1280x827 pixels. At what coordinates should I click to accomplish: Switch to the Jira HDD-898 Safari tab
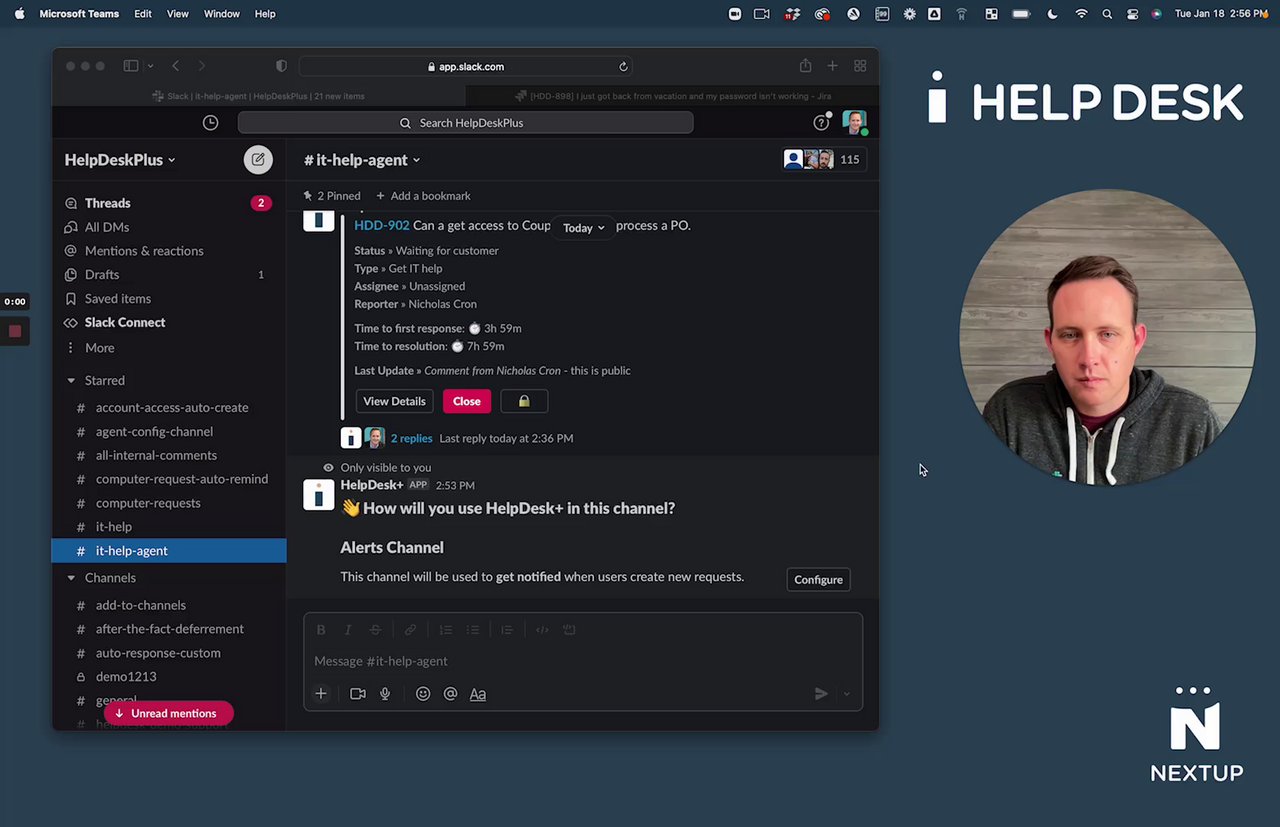pyautogui.click(x=672, y=96)
